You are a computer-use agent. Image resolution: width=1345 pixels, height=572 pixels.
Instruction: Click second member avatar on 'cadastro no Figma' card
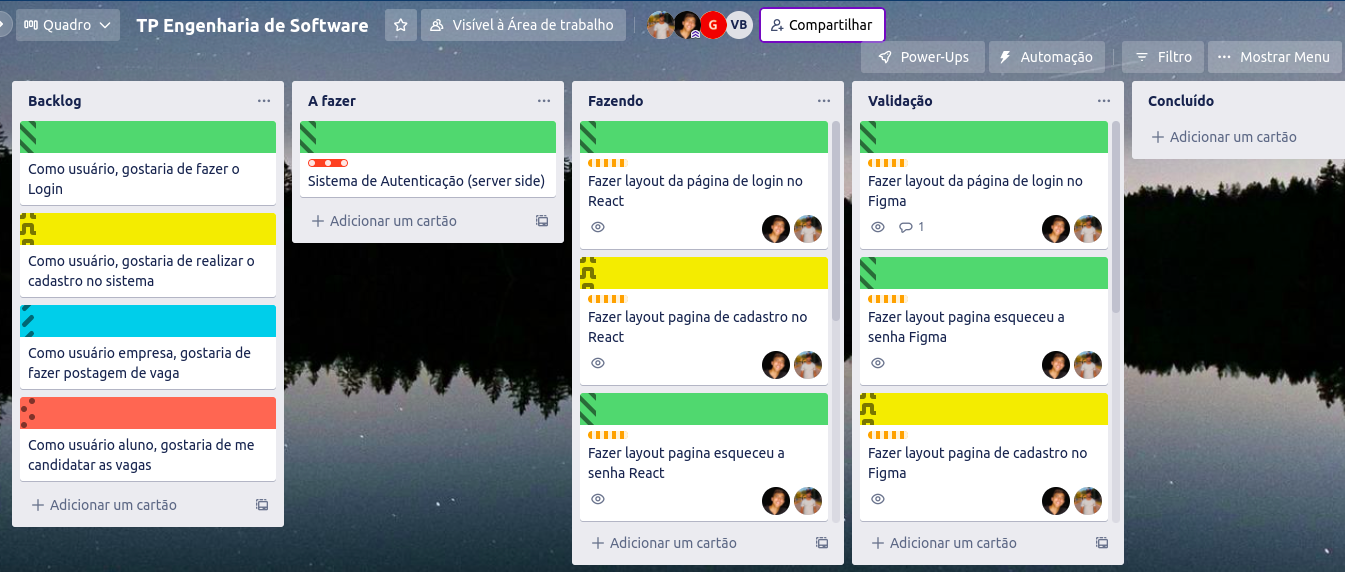[1088, 501]
